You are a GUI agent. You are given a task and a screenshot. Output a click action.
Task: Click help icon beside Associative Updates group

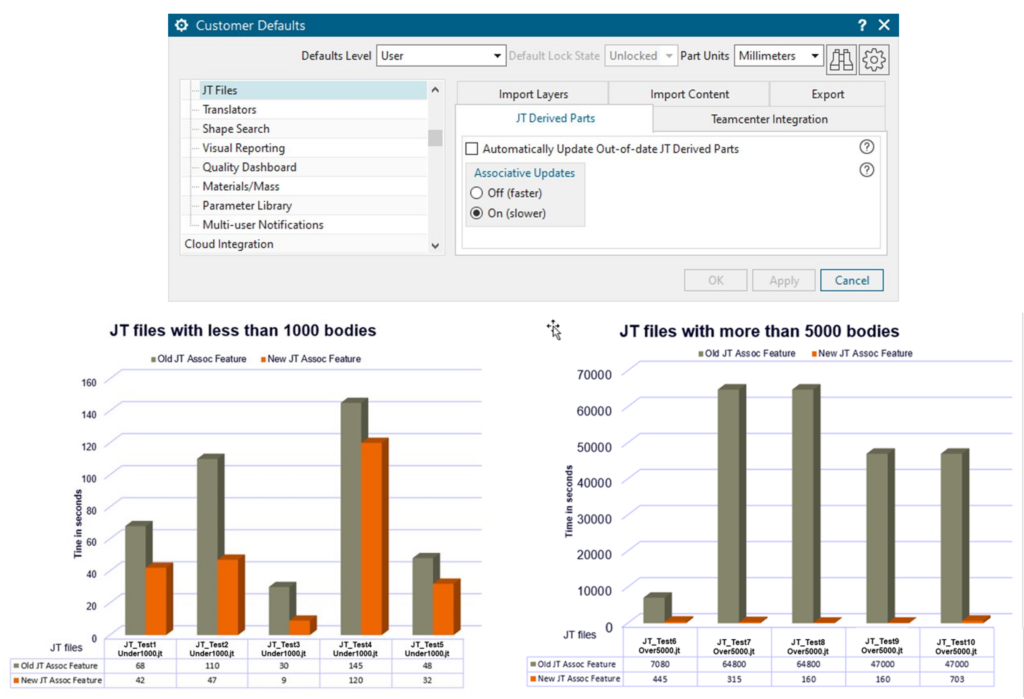click(x=867, y=170)
